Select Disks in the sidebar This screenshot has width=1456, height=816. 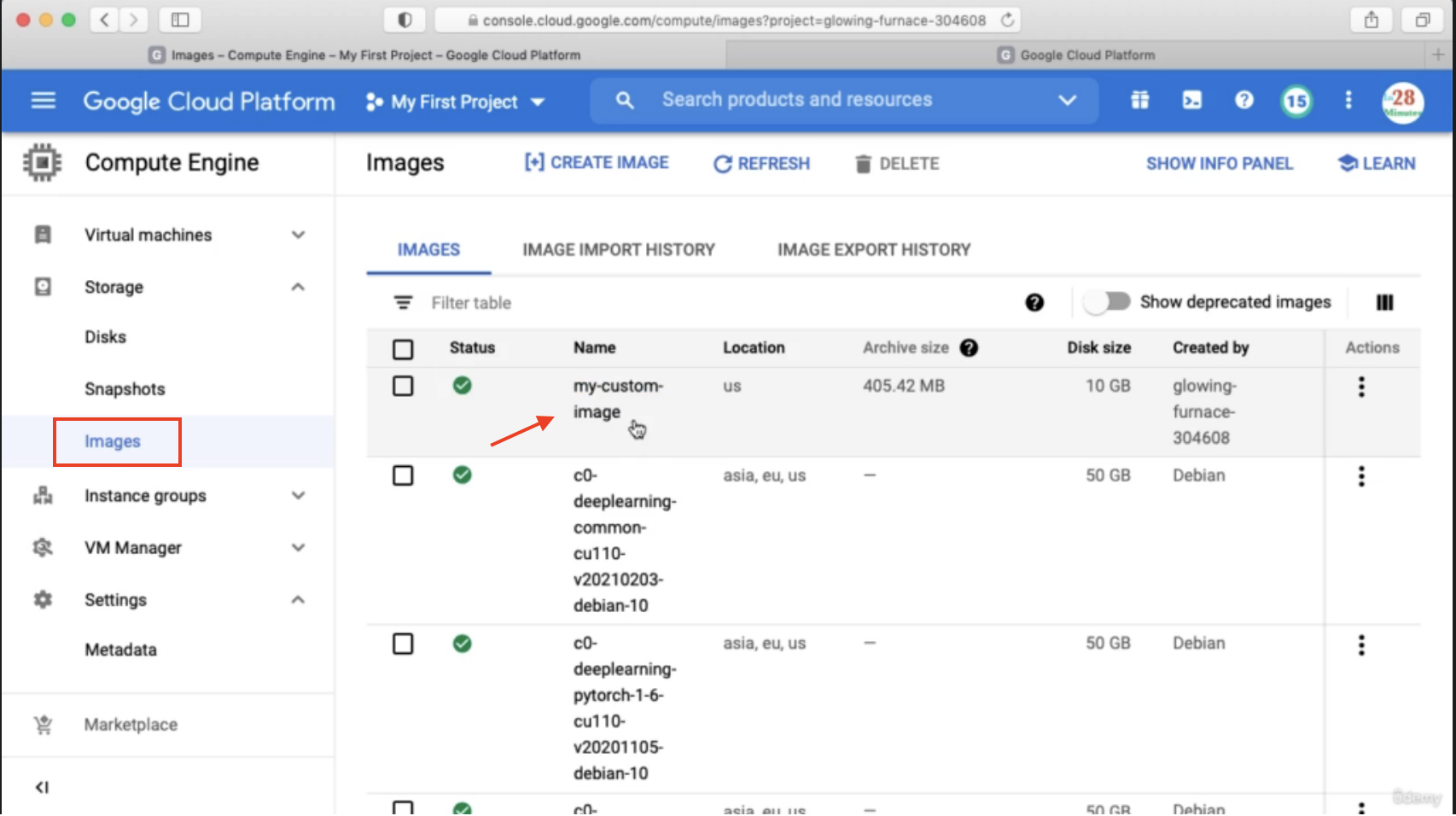[x=105, y=337]
